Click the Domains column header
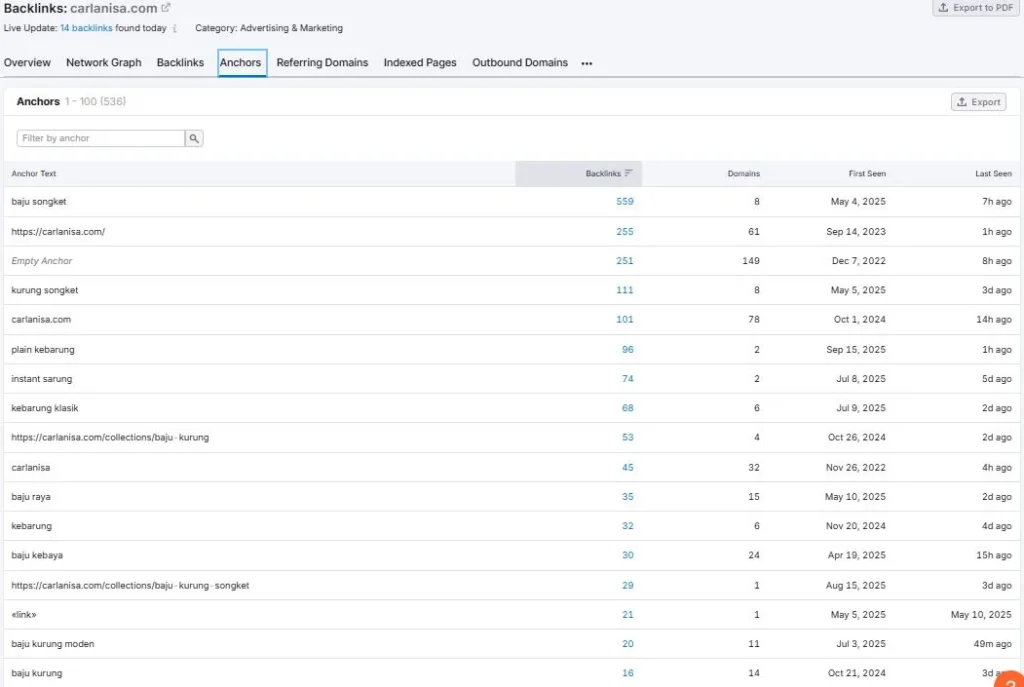 pos(744,173)
